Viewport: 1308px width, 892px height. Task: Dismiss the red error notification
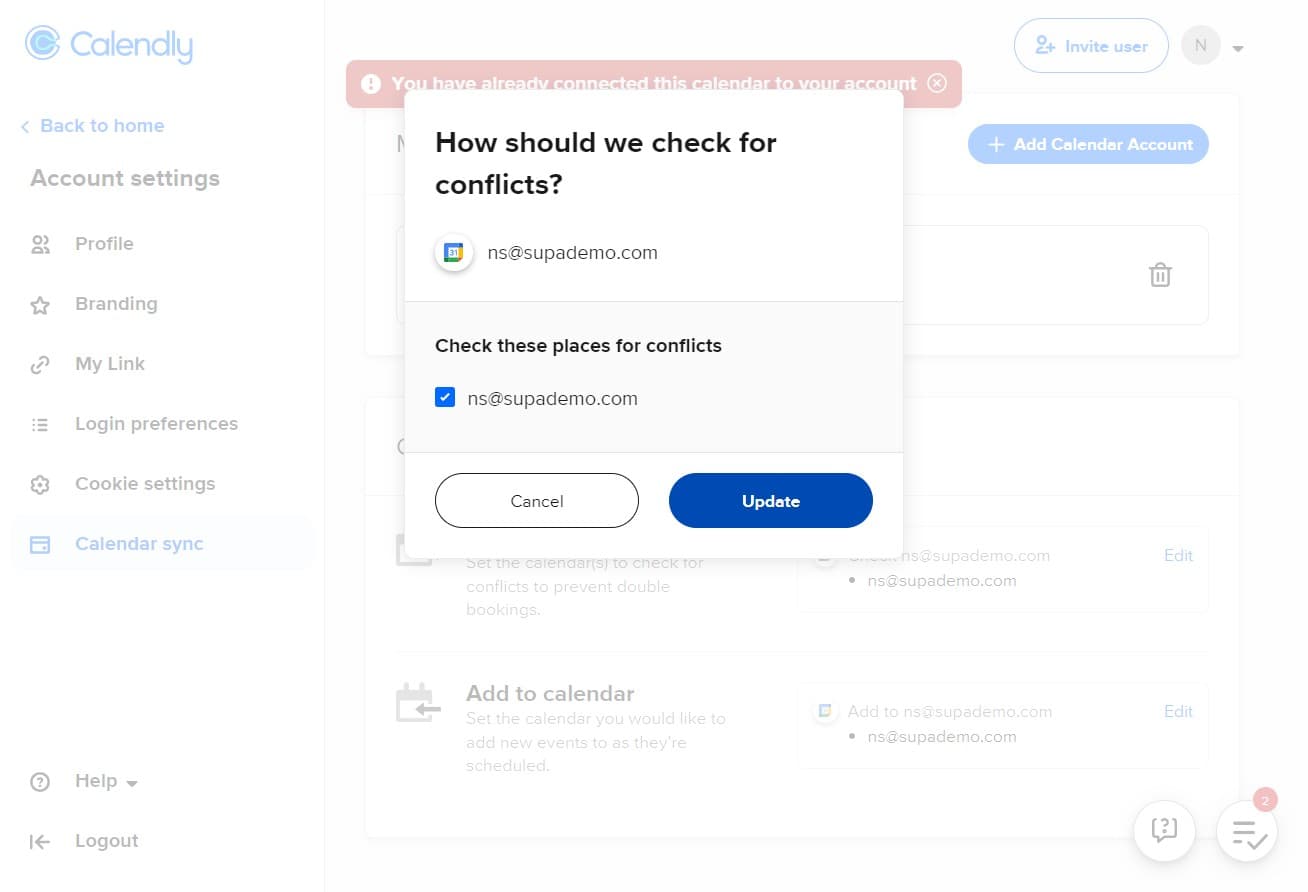point(937,83)
